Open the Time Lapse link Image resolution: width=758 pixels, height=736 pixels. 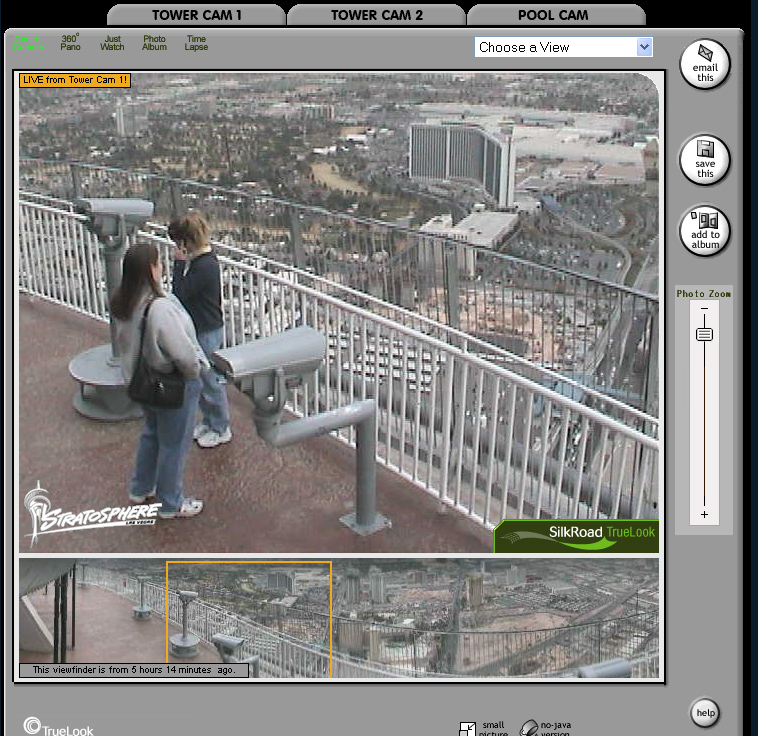[x=196, y=43]
